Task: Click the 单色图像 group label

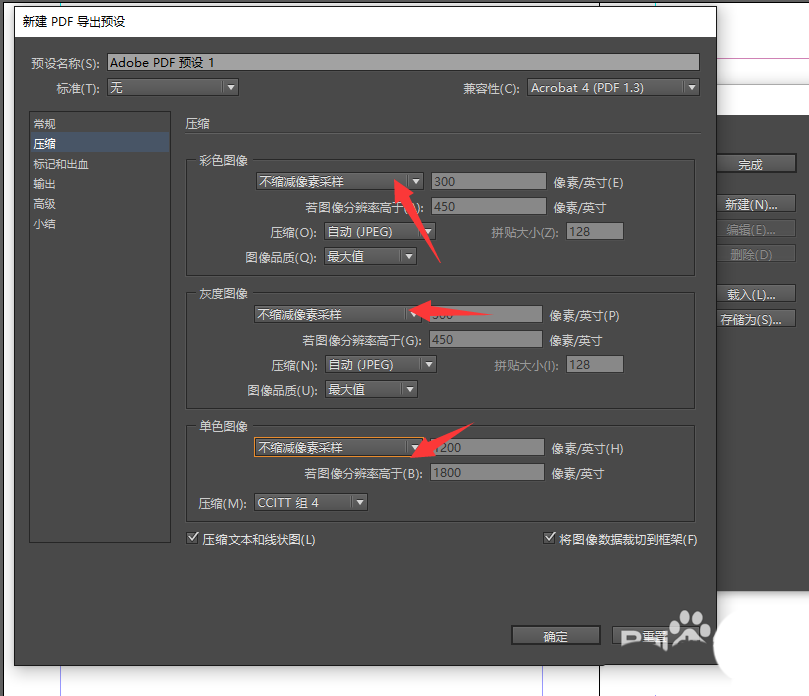Action: tap(223, 426)
